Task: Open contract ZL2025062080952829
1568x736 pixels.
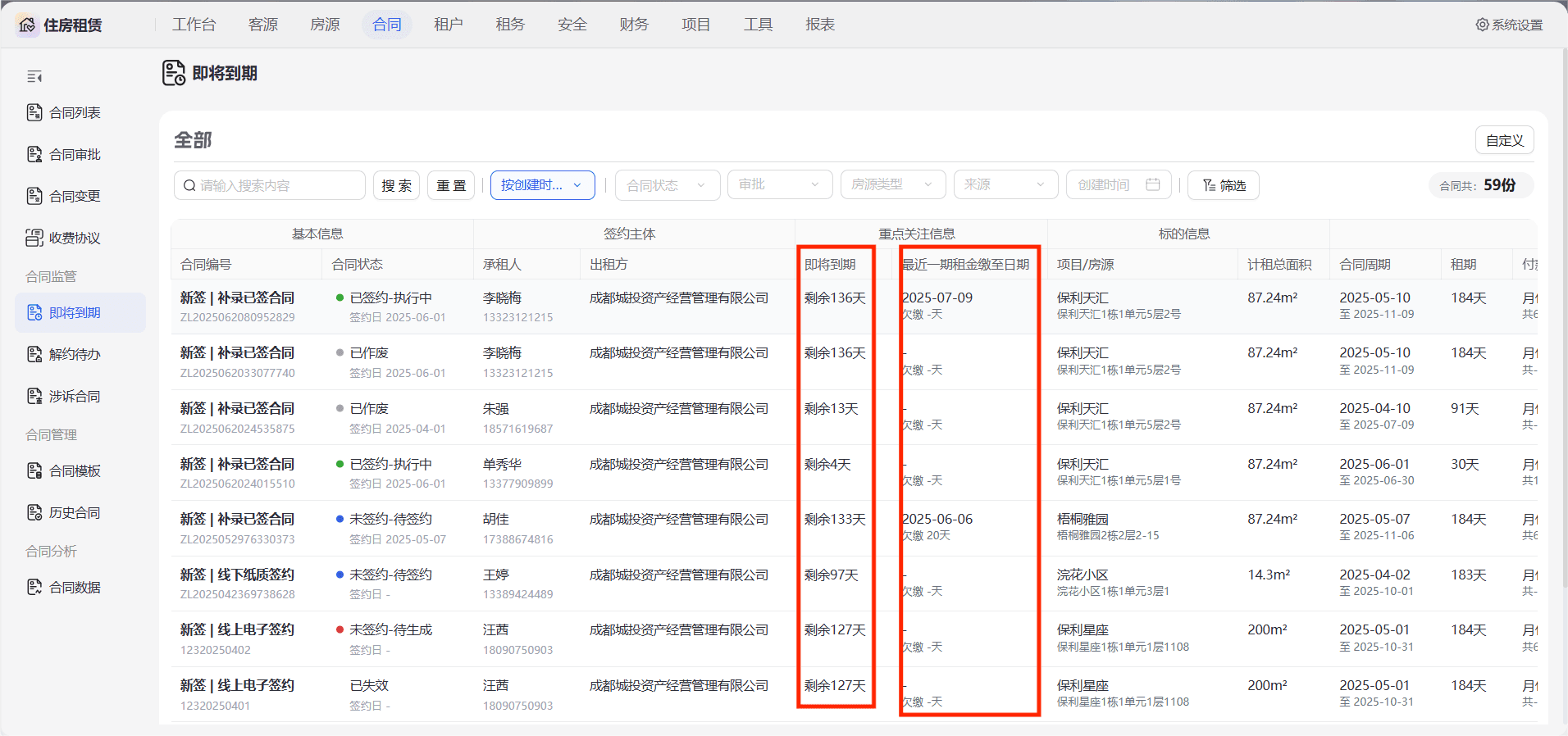Action: pyautogui.click(x=238, y=317)
